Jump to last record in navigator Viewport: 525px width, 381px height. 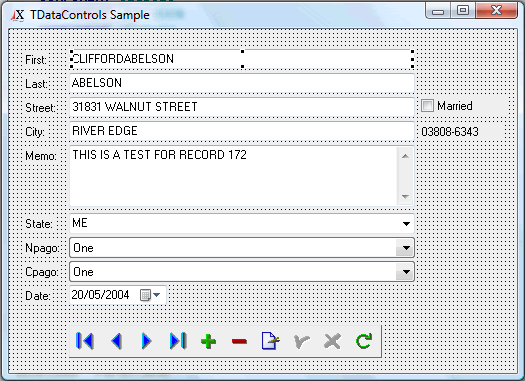[178, 341]
